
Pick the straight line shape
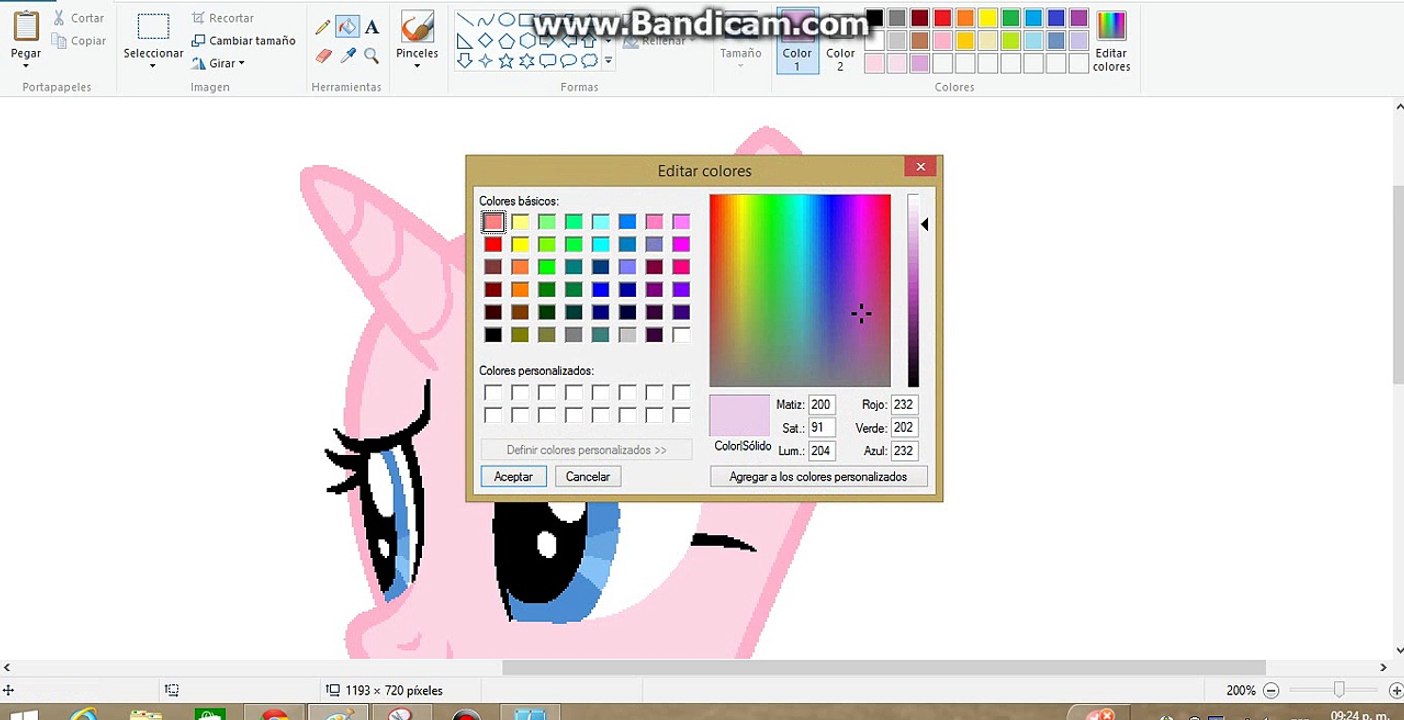pos(465,19)
